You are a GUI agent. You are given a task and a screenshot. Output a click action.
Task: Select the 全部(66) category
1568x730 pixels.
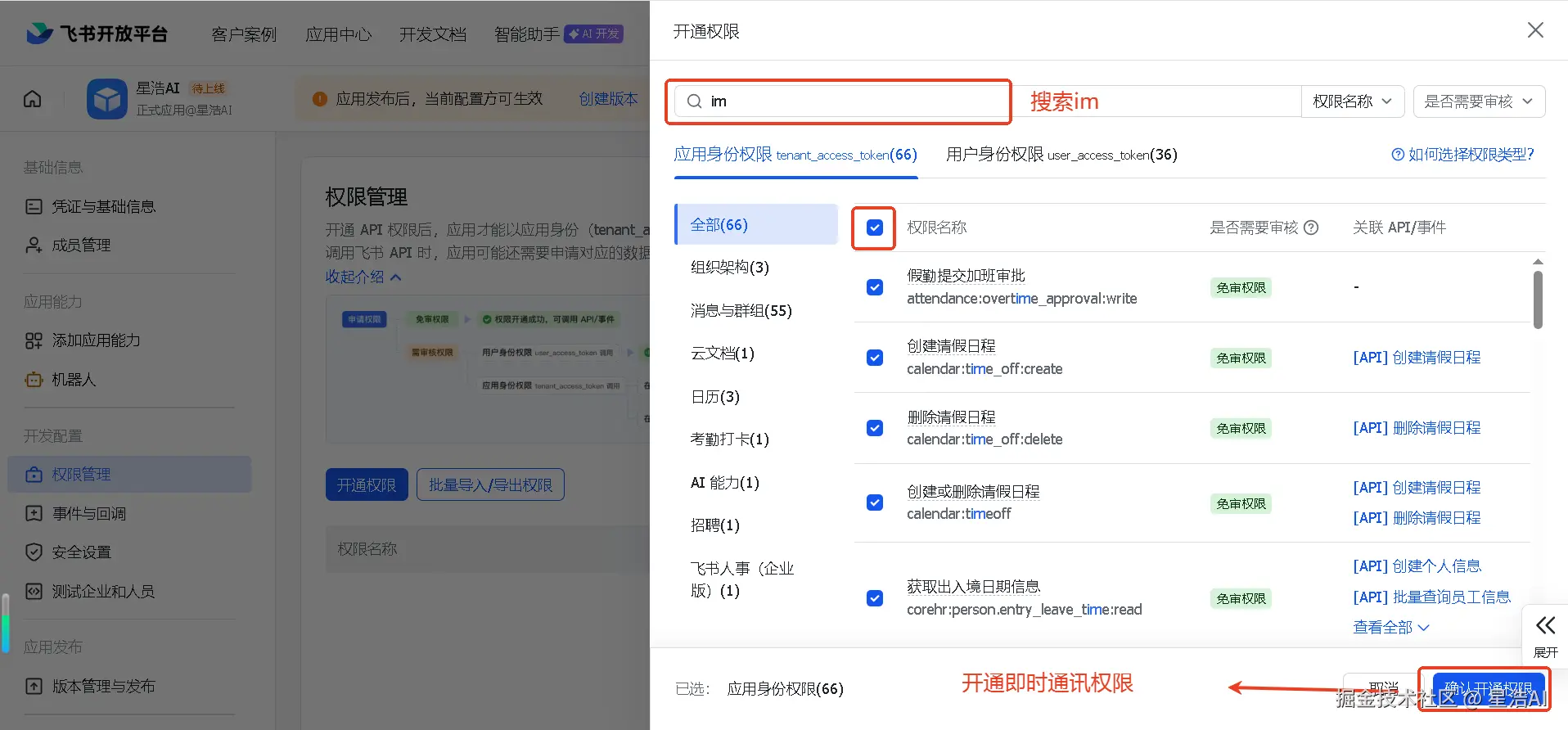coord(757,224)
